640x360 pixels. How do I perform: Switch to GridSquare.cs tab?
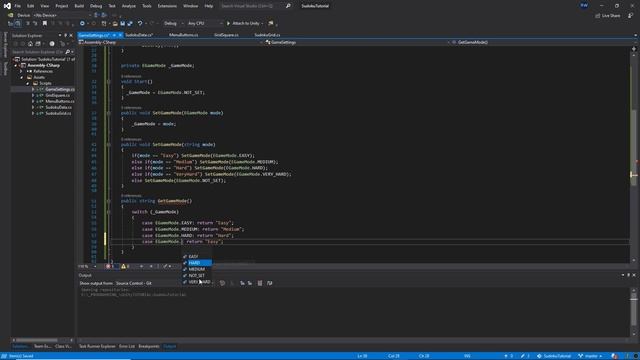[226, 35]
